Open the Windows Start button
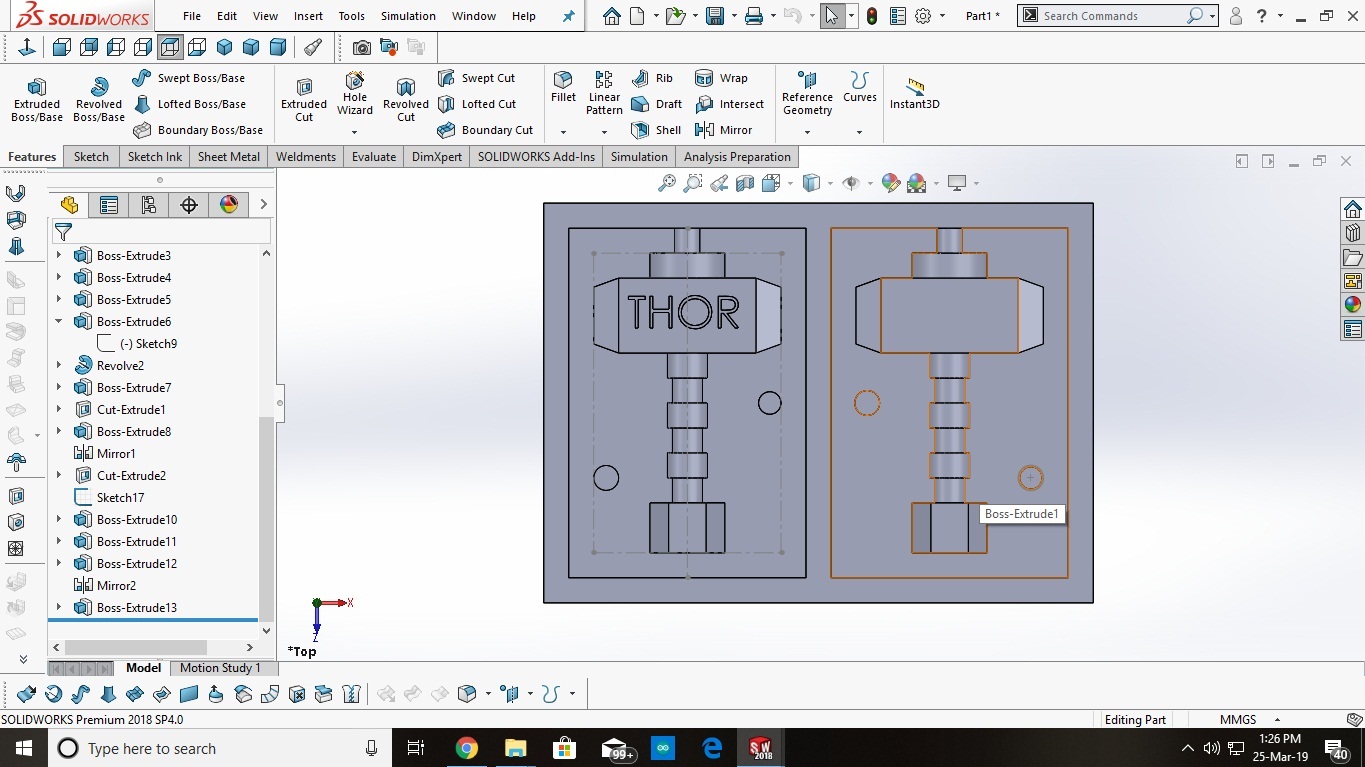 pos(23,748)
